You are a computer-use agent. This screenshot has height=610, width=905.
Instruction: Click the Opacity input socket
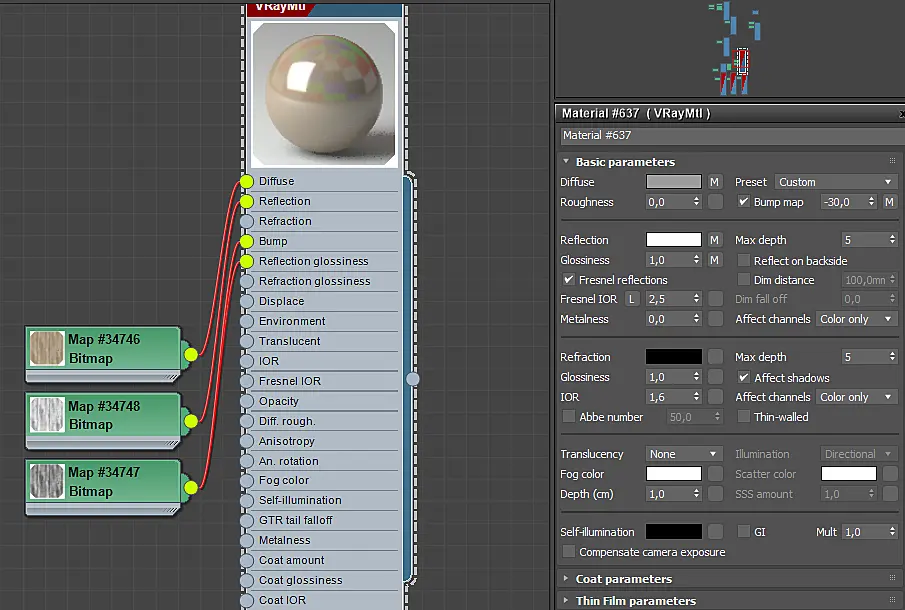pos(246,401)
